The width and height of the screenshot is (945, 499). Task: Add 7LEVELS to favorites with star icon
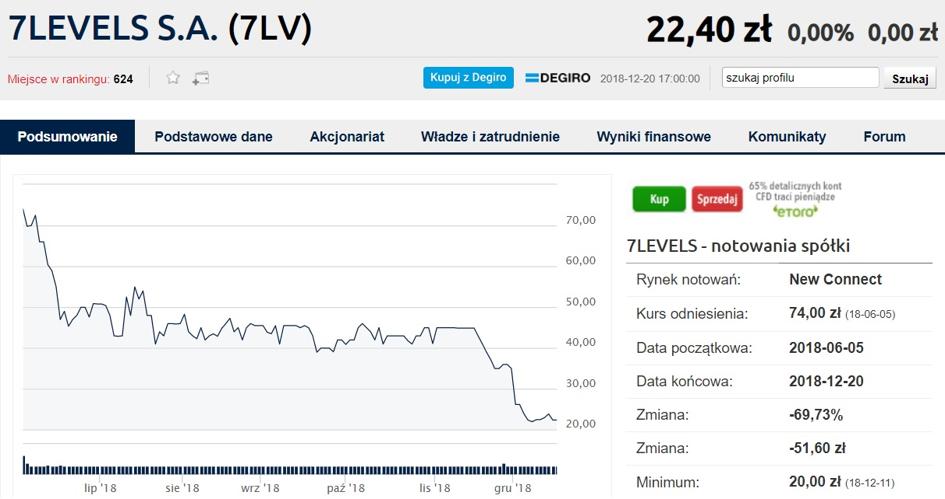173,78
